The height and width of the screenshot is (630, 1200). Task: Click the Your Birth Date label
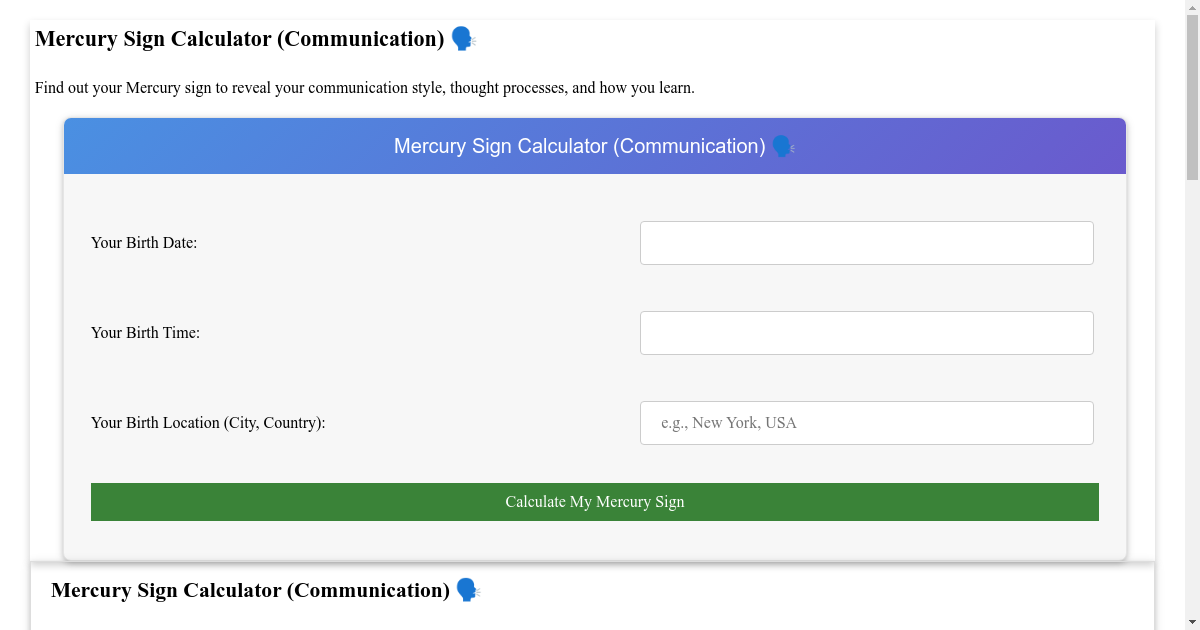pos(144,242)
